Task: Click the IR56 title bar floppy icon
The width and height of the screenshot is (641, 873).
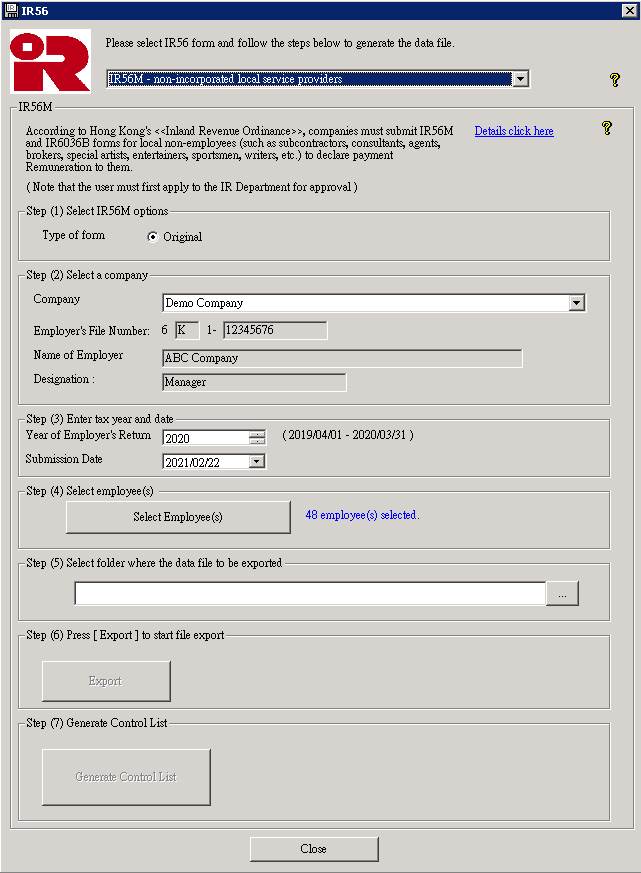Action: 10,9
